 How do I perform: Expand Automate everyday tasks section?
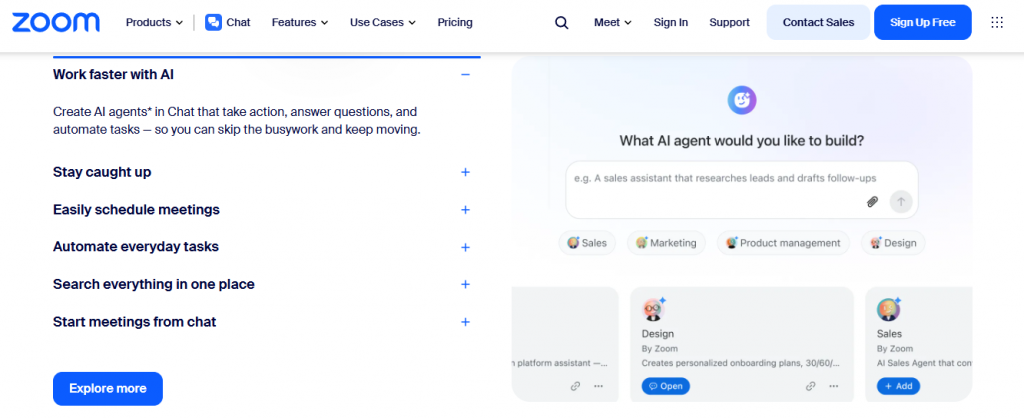465,247
